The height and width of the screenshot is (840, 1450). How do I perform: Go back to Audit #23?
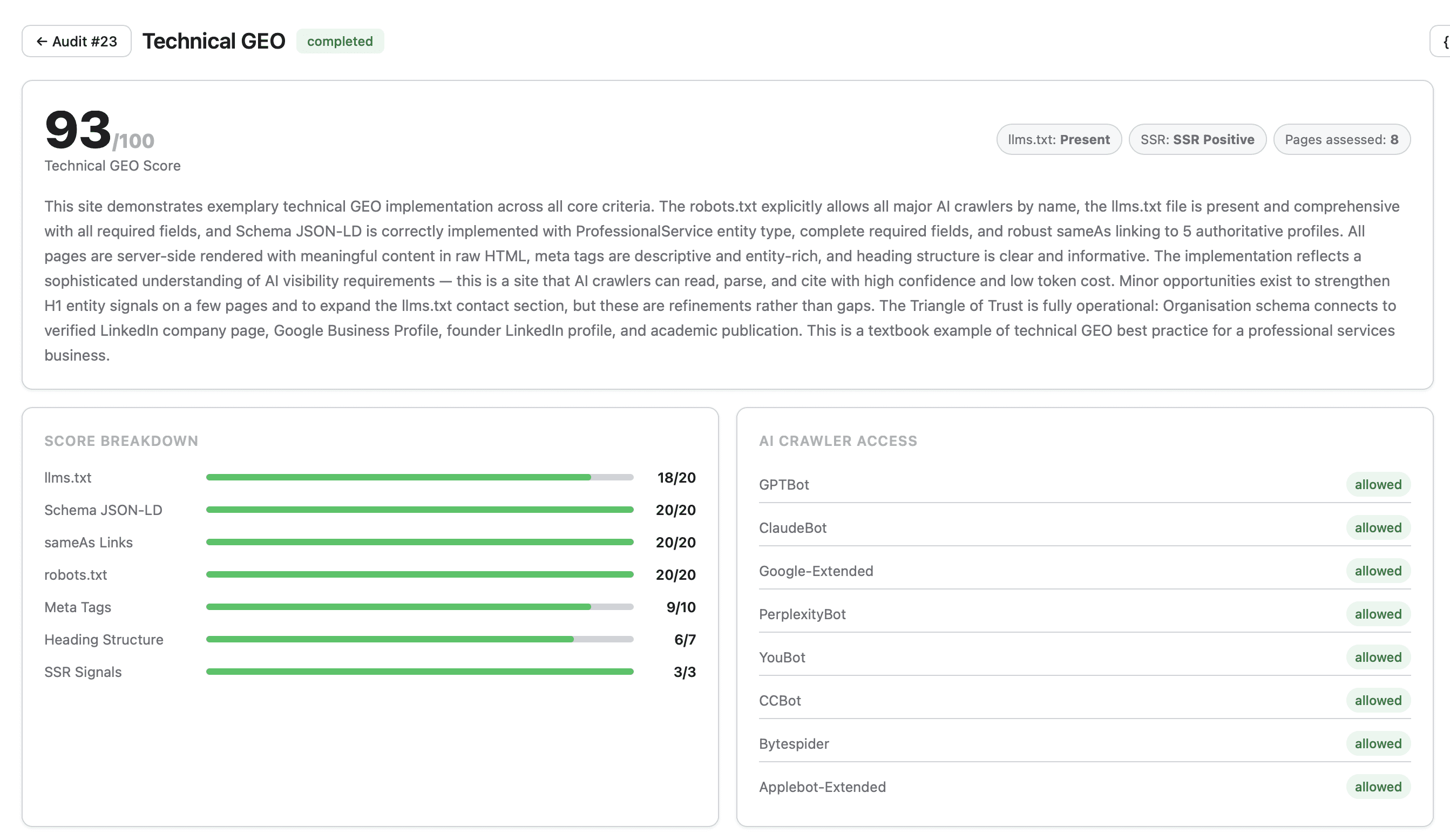(x=77, y=42)
